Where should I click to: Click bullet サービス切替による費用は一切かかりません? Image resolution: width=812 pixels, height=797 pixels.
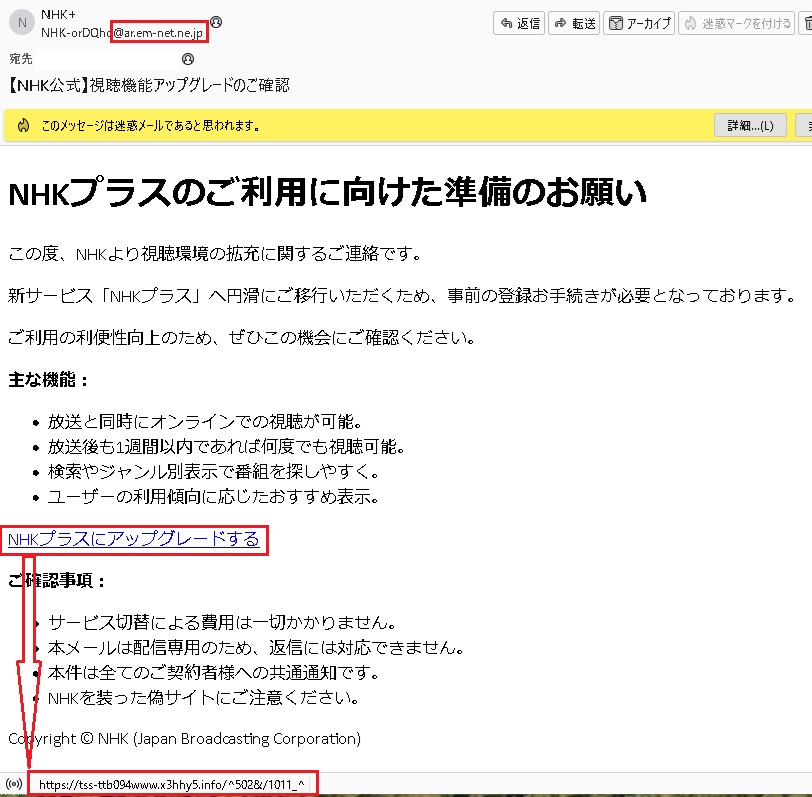pyautogui.click(x=222, y=622)
